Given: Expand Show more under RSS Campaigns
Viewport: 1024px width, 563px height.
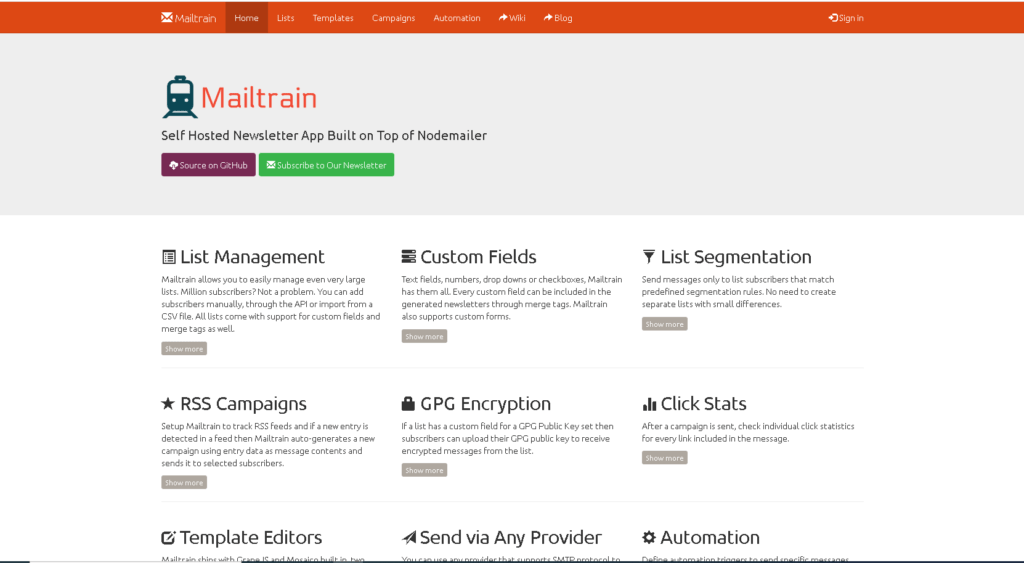Looking at the screenshot, I should click(x=184, y=483).
